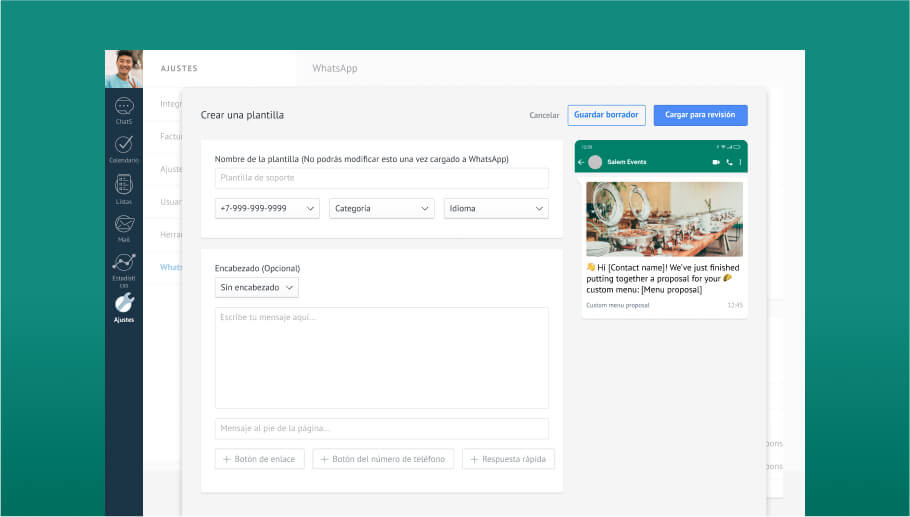
Task: Click the Salem Events contact name
Action: (x=627, y=162)
